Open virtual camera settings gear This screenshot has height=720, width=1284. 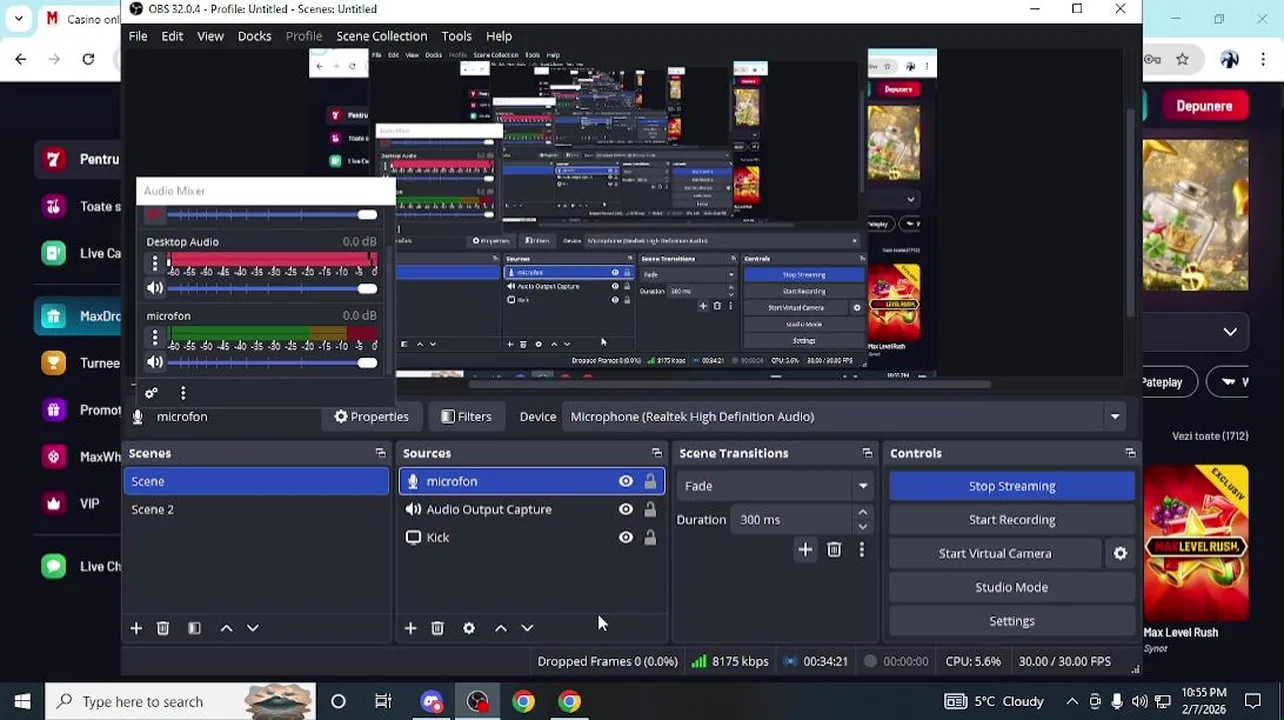coord(1120,553)
